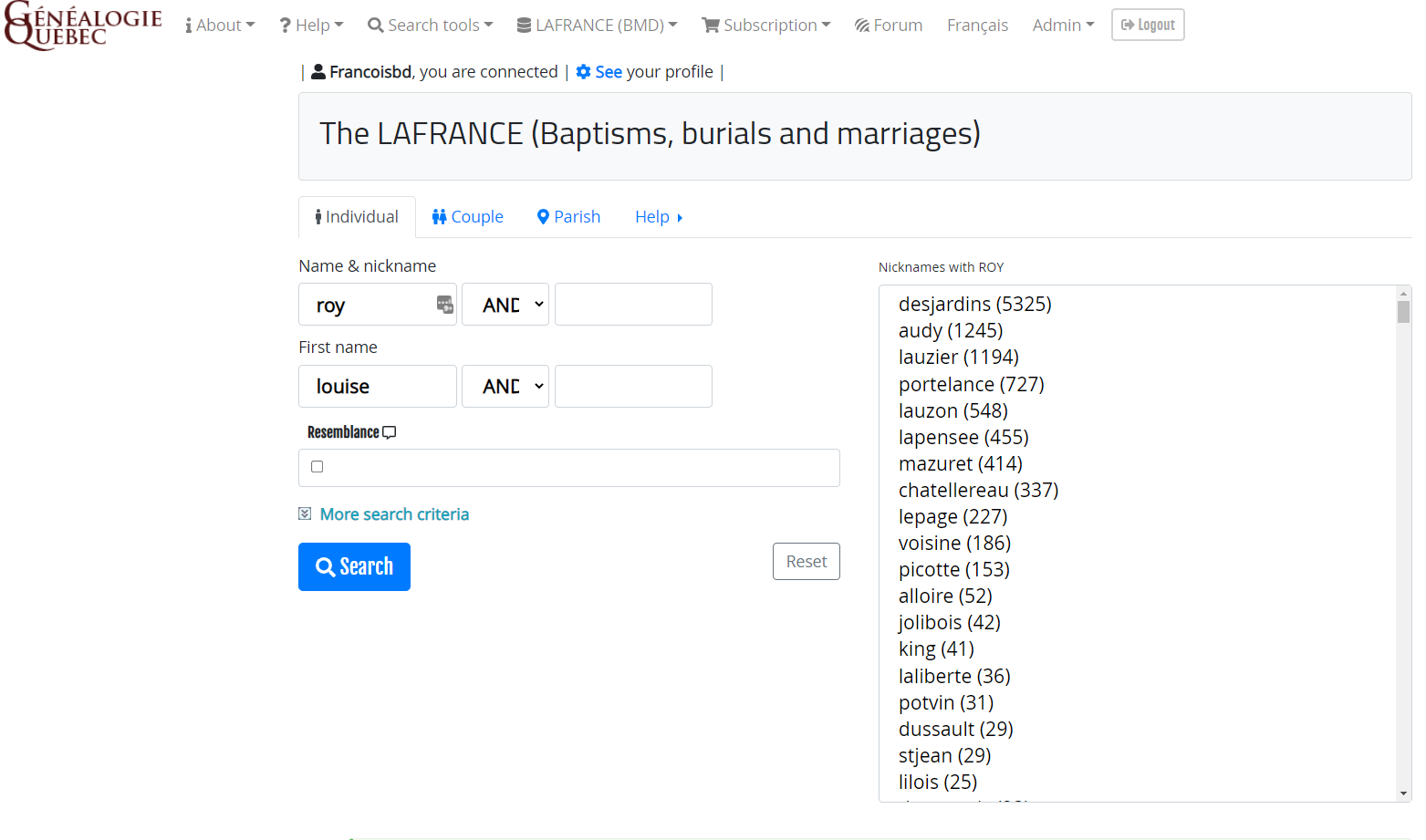The height and width of the screenshot is (840, 1426).
Task: Open the AND dropdown for Name & nickname
Action: click(x=505, y=305)
